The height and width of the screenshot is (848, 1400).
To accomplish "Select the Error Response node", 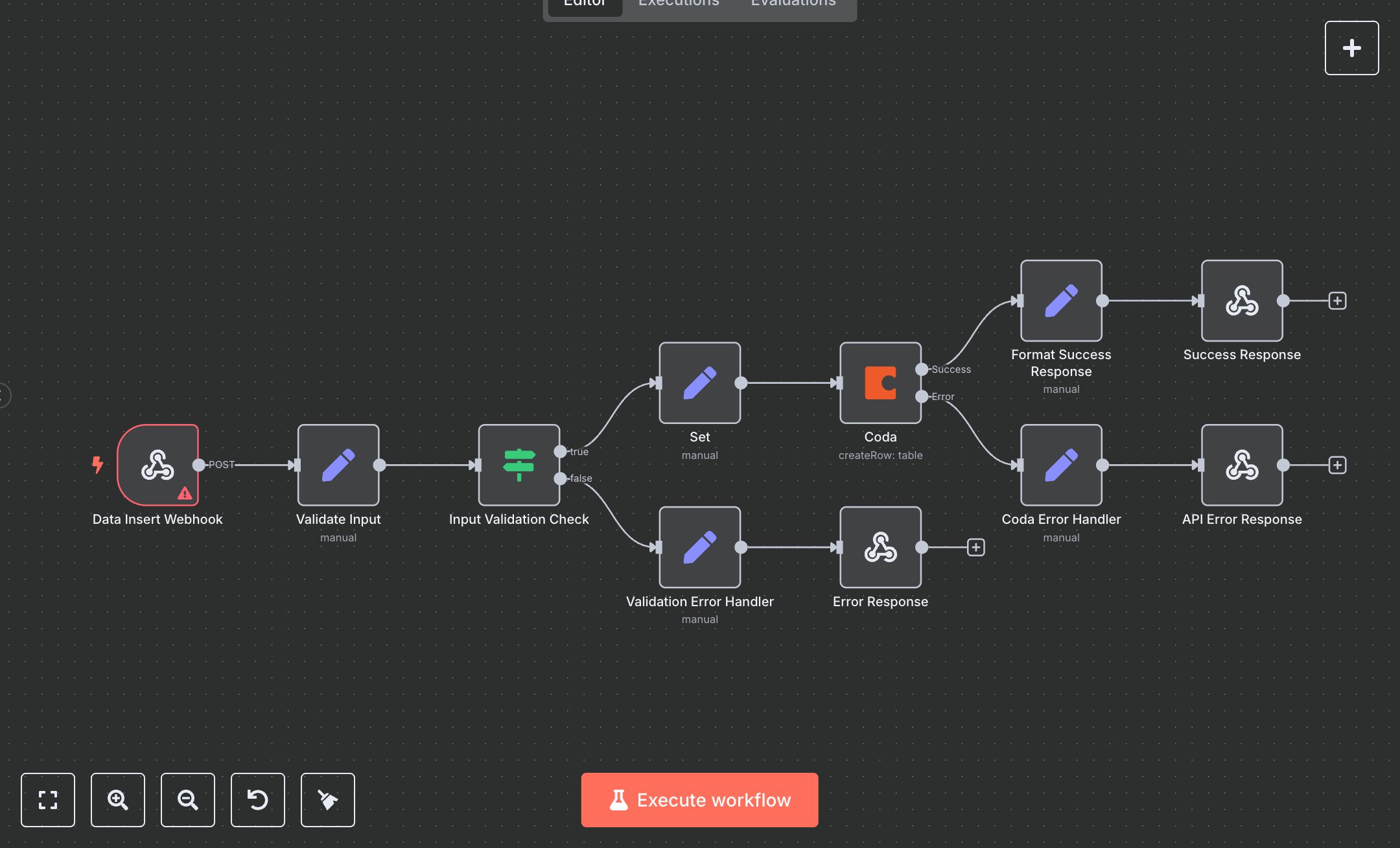I will 880,547.
